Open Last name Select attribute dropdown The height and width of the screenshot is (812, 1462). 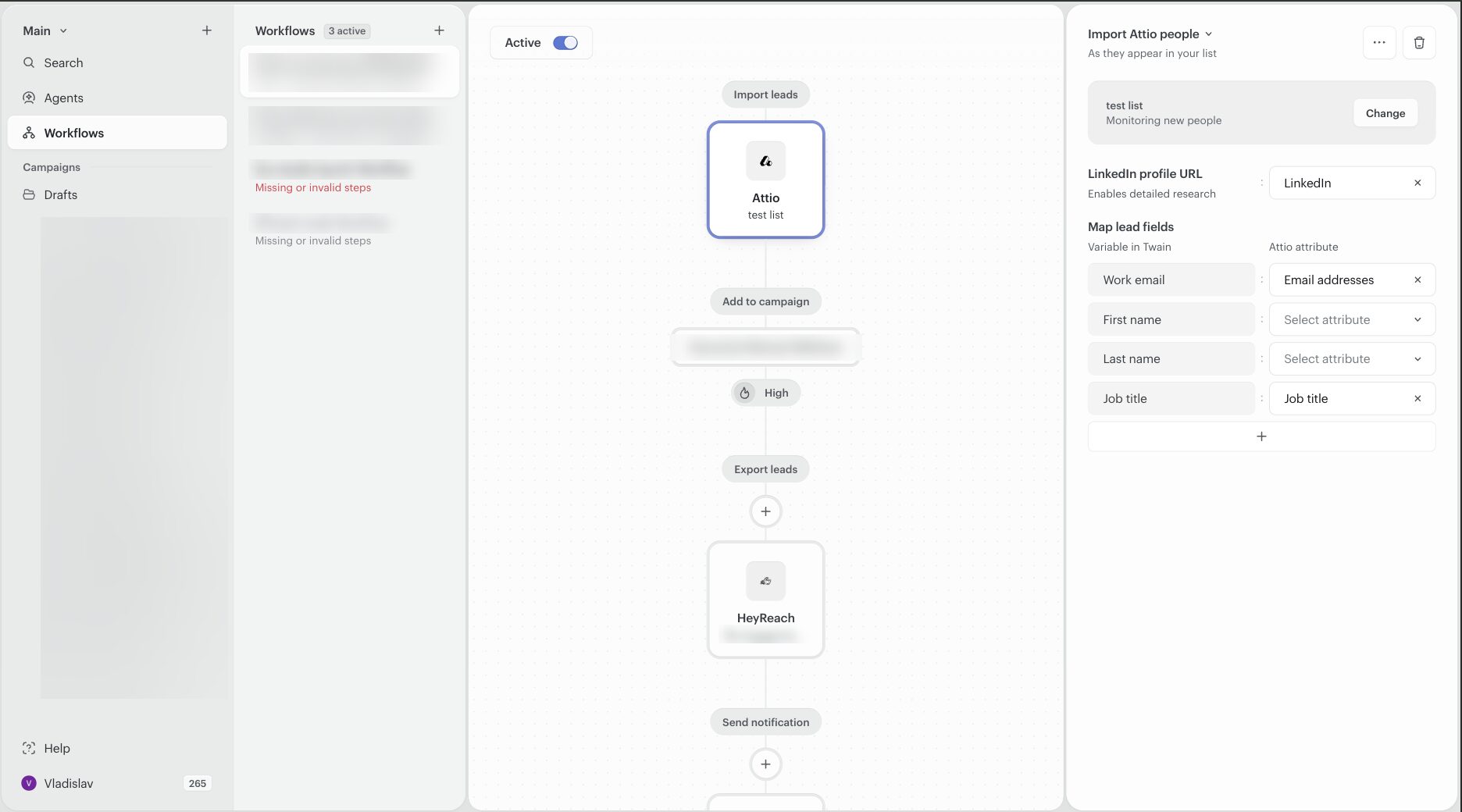pyautogui.click(x=1352, y=358)
